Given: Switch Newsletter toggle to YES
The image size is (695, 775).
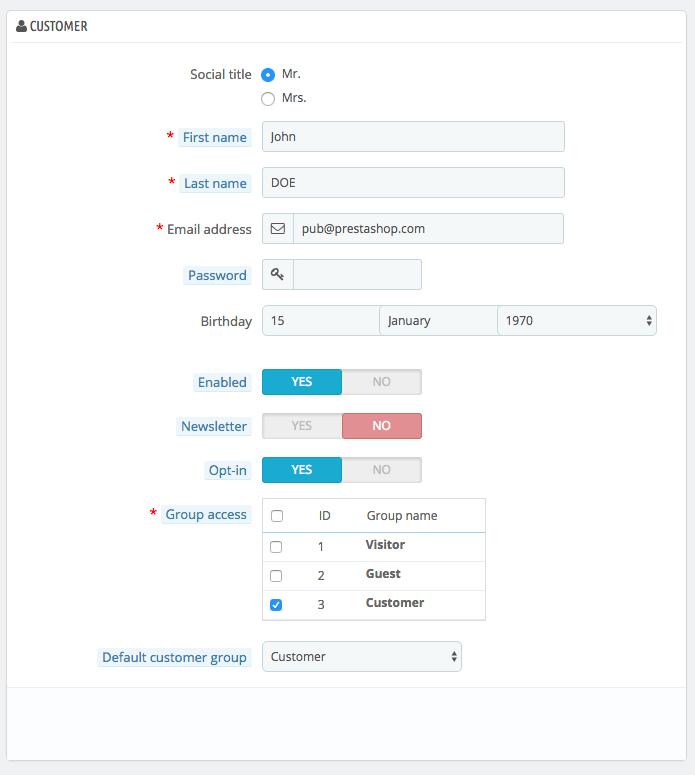Looking at the screenshot, I should 302,426.
